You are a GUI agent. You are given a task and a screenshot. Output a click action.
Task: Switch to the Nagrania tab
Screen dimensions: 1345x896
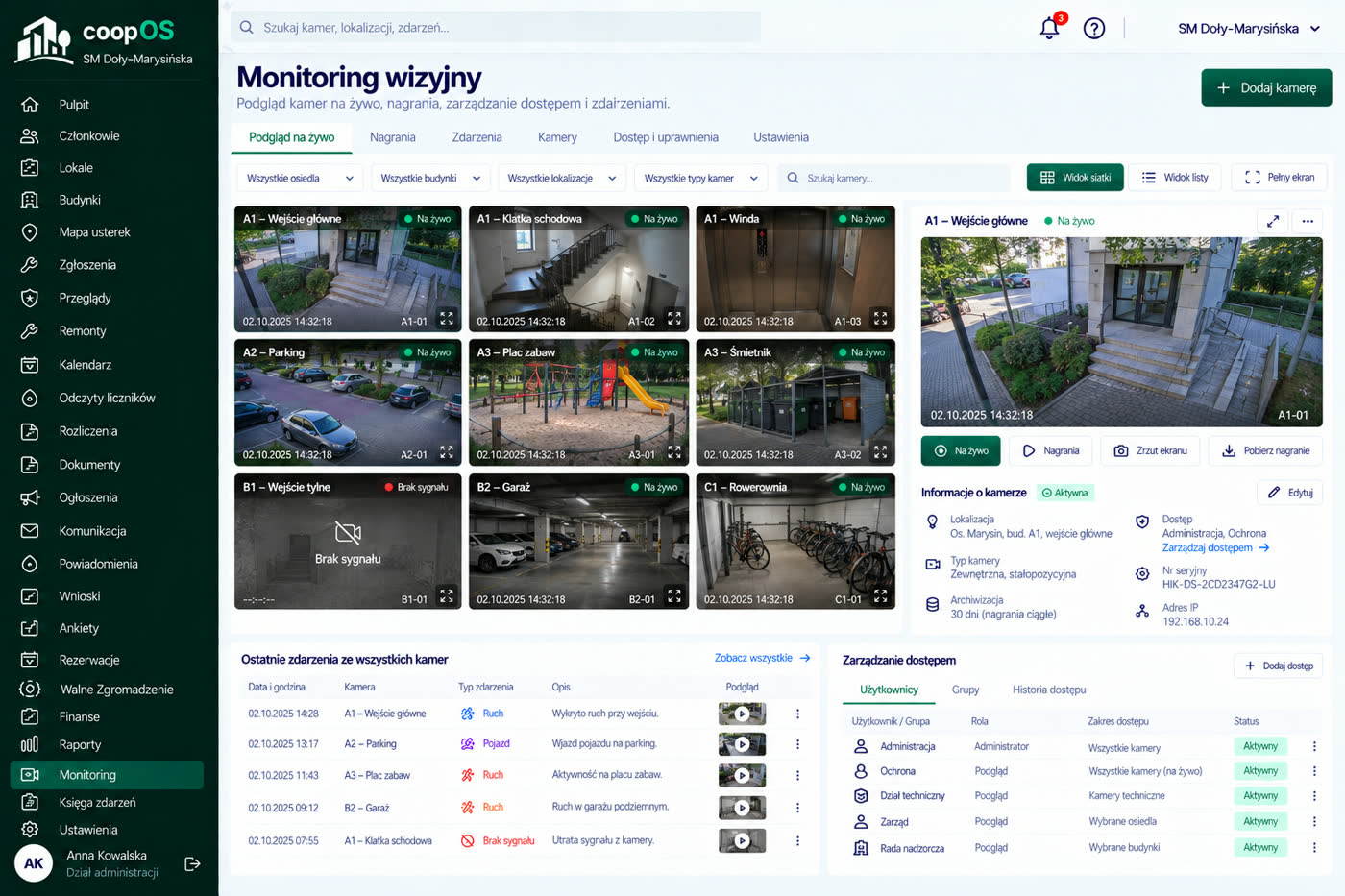point(393,137)
